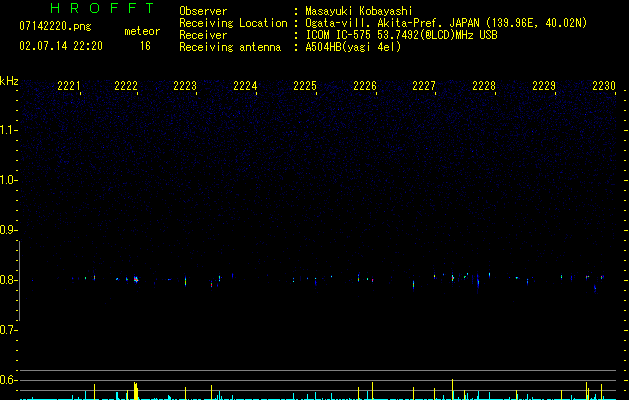Click the 'Receiving antenna' field label
629x400 pixels.
coord(230,47)
